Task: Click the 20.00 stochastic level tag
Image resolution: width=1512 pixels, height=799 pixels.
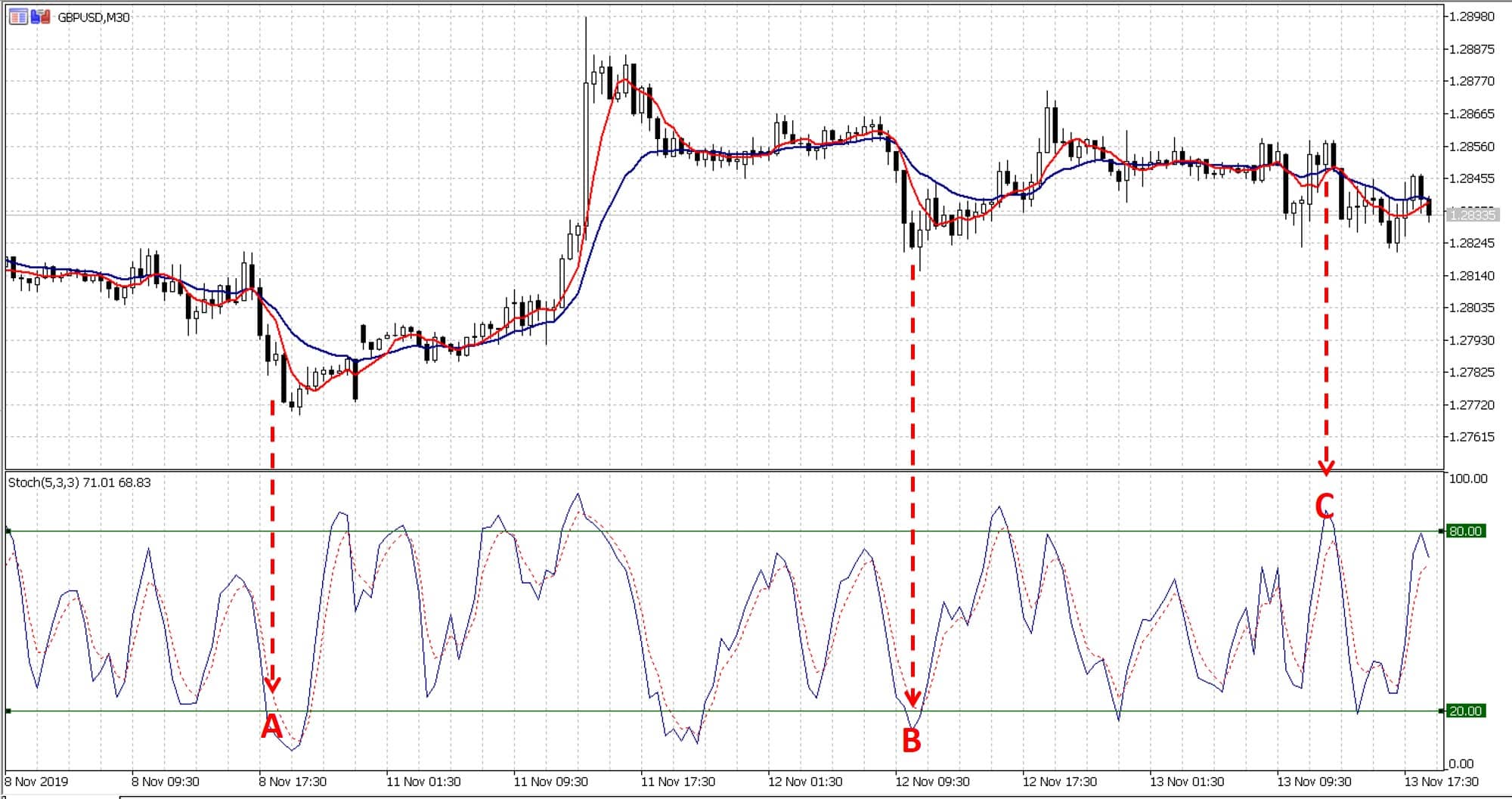Action: [x=1465, y=711]
